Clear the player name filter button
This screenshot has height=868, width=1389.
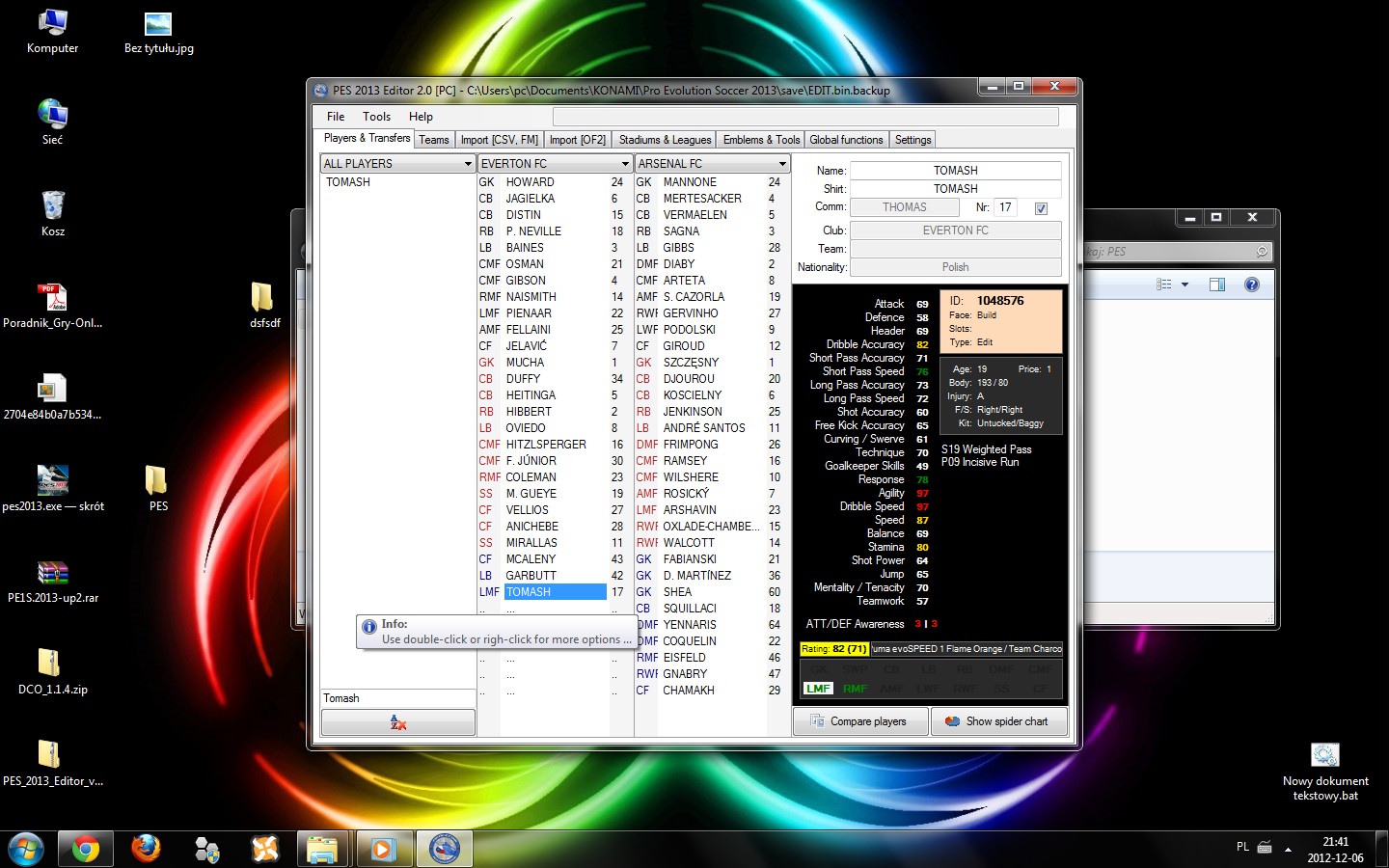(x=397, y=722)
